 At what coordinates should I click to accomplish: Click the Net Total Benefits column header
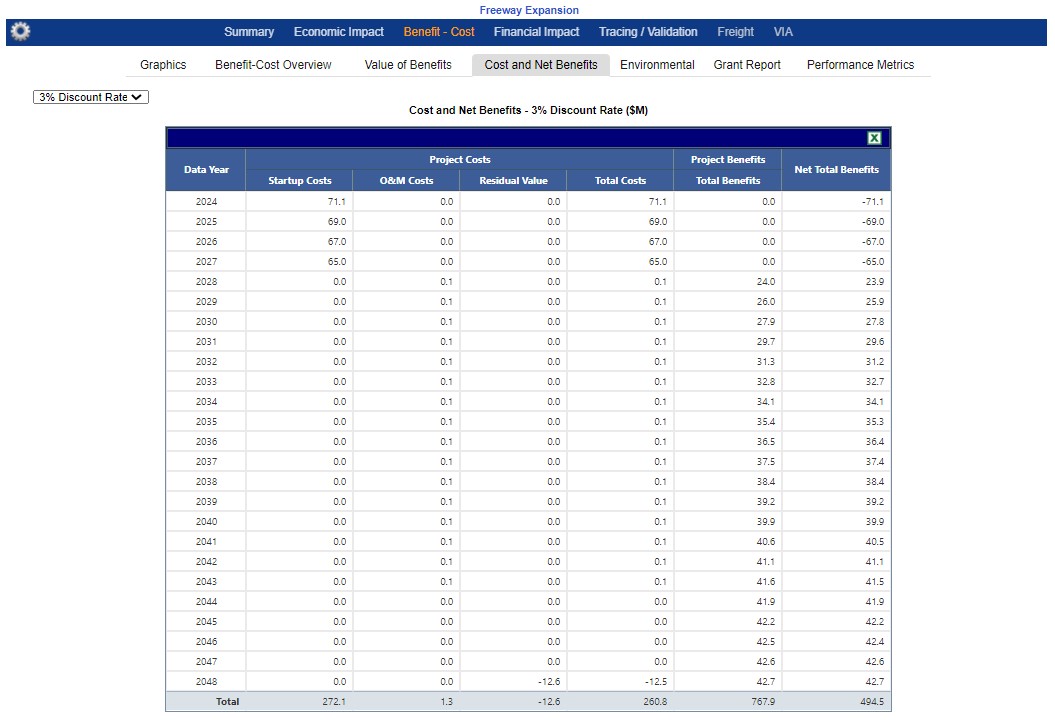tap(836, 170)
